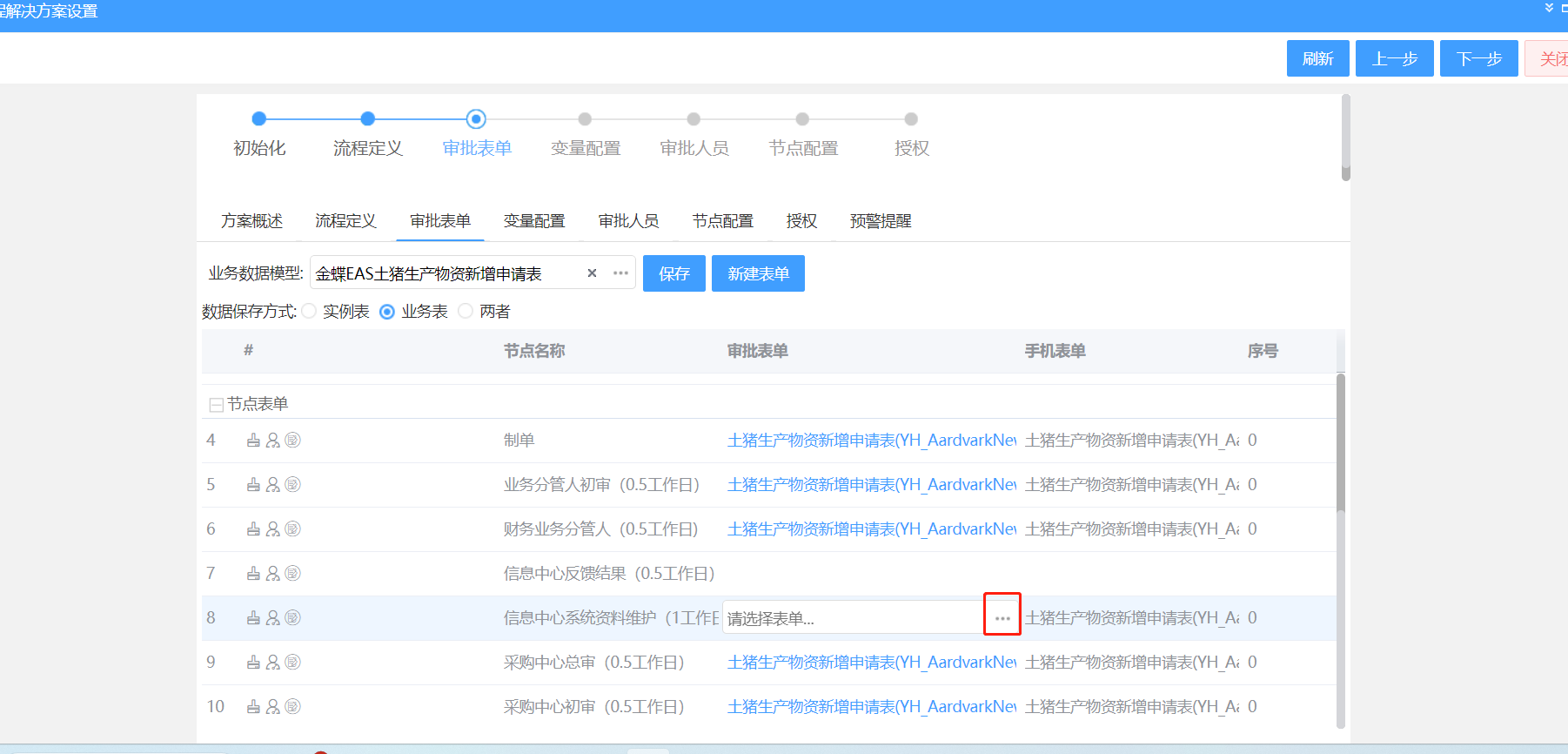Open 业务数据模型 selector via ellipsis button
Viewport: 1568px width, 754px height.
pyautogui.click(x=620, y=273)
